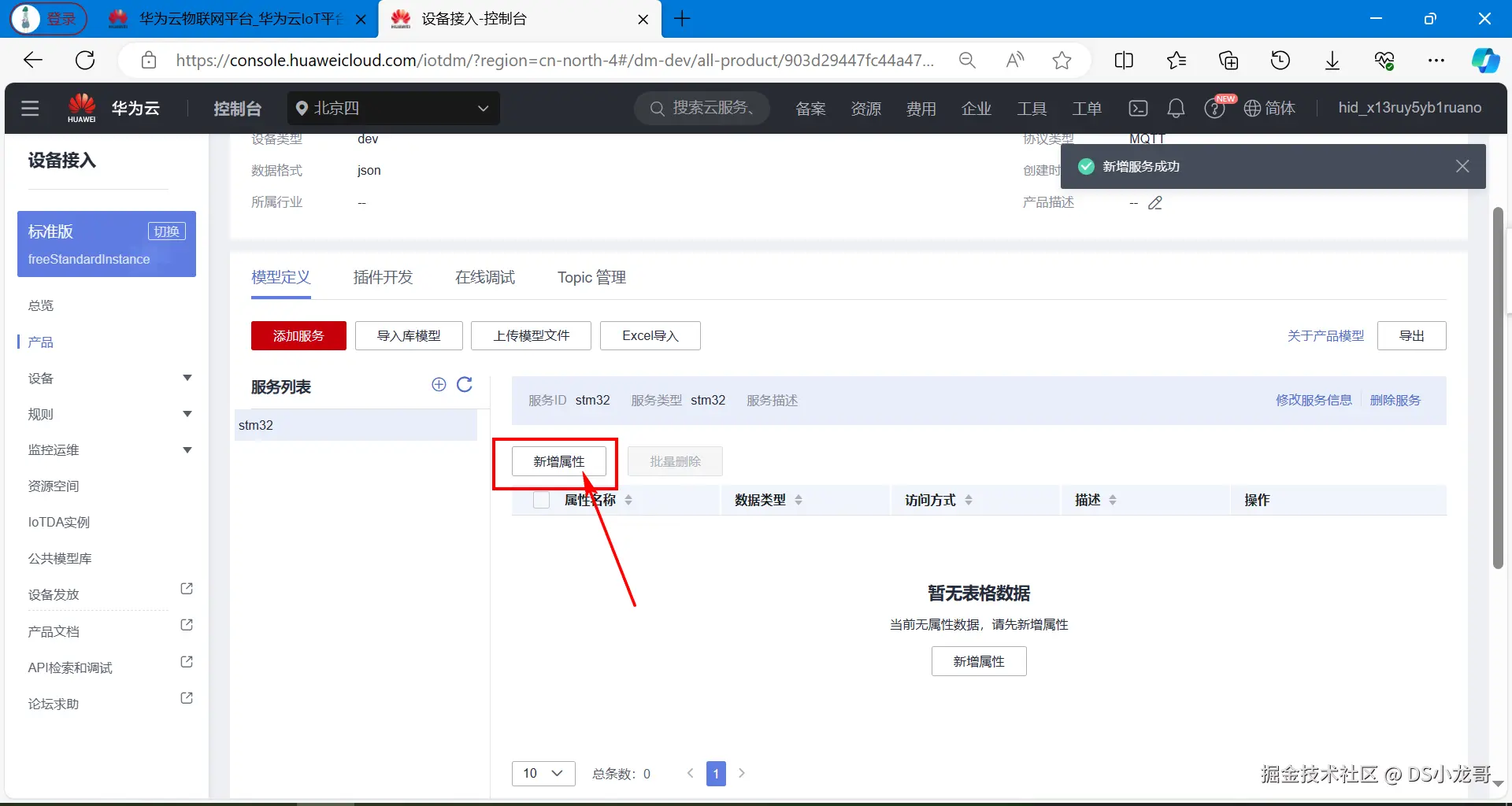Viewport: 1512px width, 806px height.
Task: Click the browser back arrow
Action: (33, 60)
